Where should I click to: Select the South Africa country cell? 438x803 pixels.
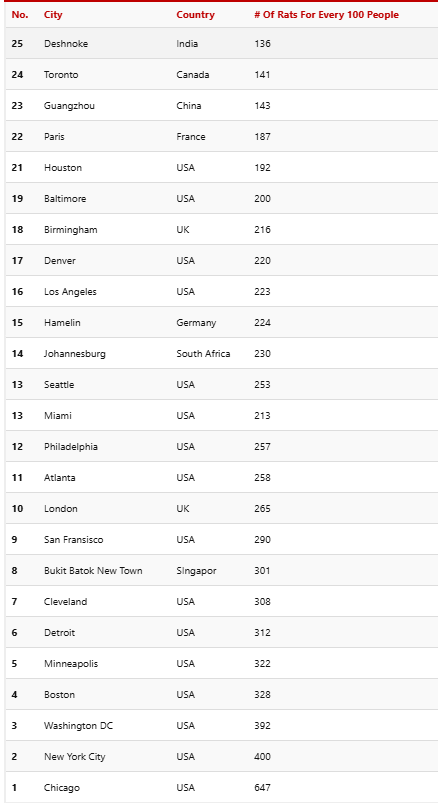[x=203, y=354]
